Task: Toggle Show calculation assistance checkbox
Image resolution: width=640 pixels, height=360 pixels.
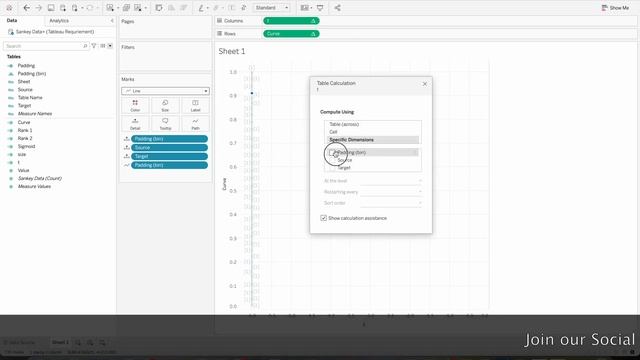Action: [324, 218]
